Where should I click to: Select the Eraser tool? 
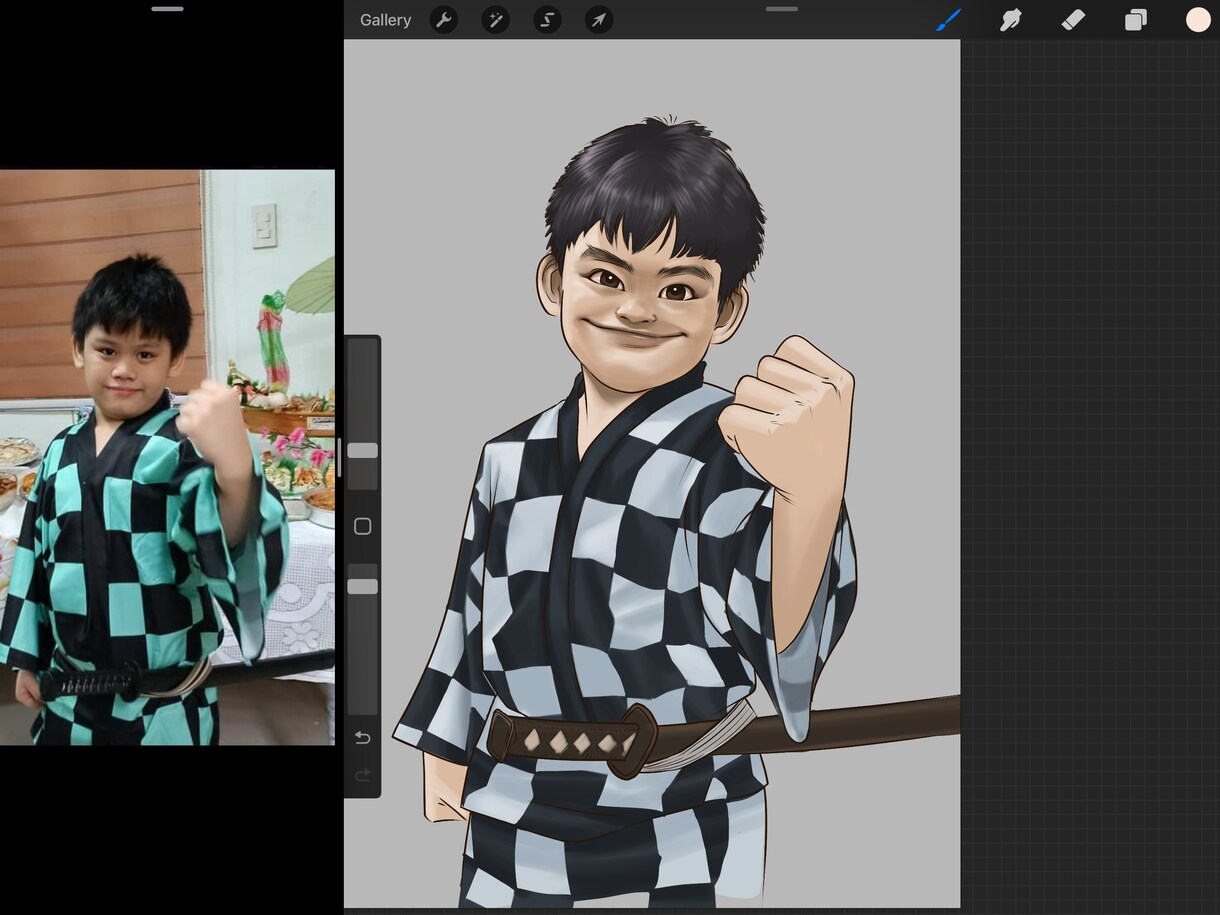(x=1073, y=20)
